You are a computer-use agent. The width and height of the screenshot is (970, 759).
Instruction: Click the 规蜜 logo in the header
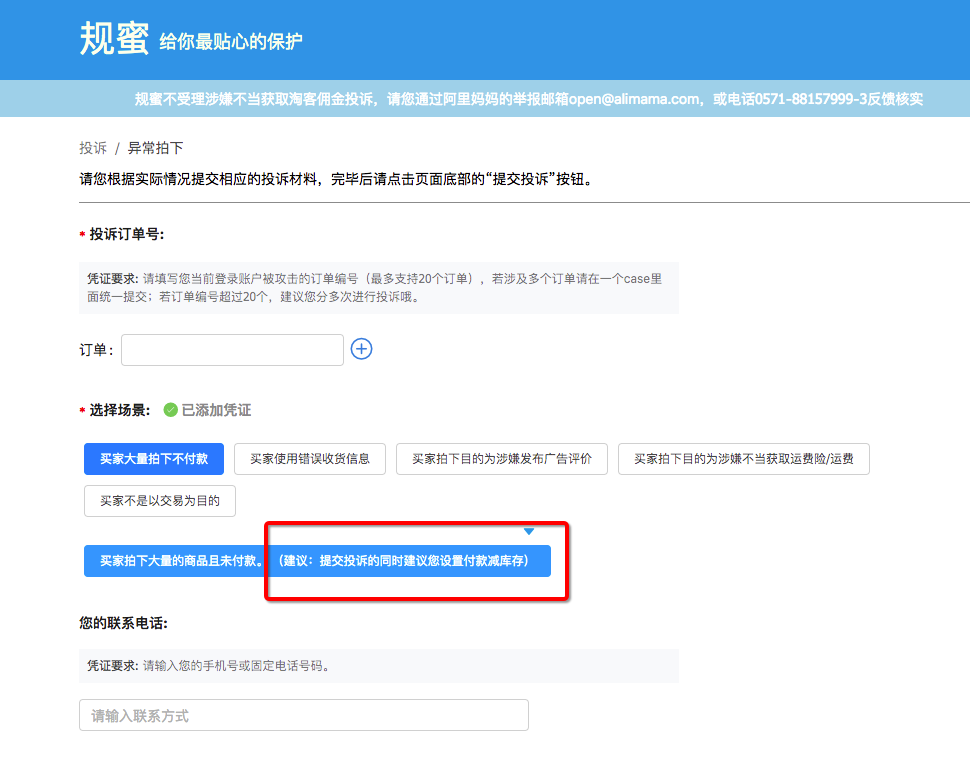pyautogui.click(x=113, y=39)
